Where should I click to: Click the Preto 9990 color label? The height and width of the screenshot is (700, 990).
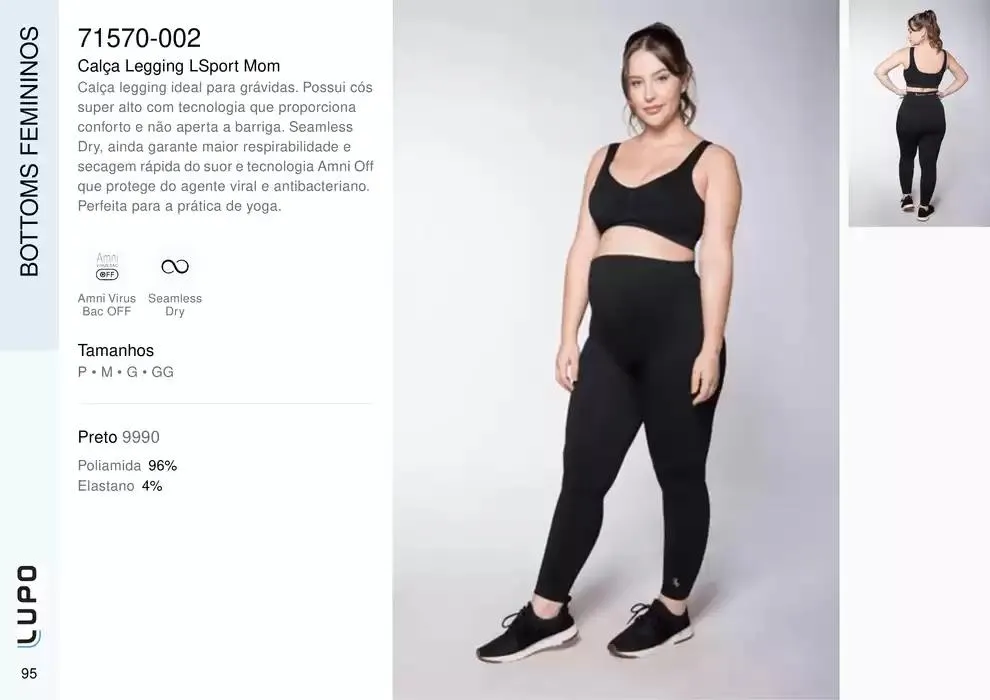[x=119, y=437]
